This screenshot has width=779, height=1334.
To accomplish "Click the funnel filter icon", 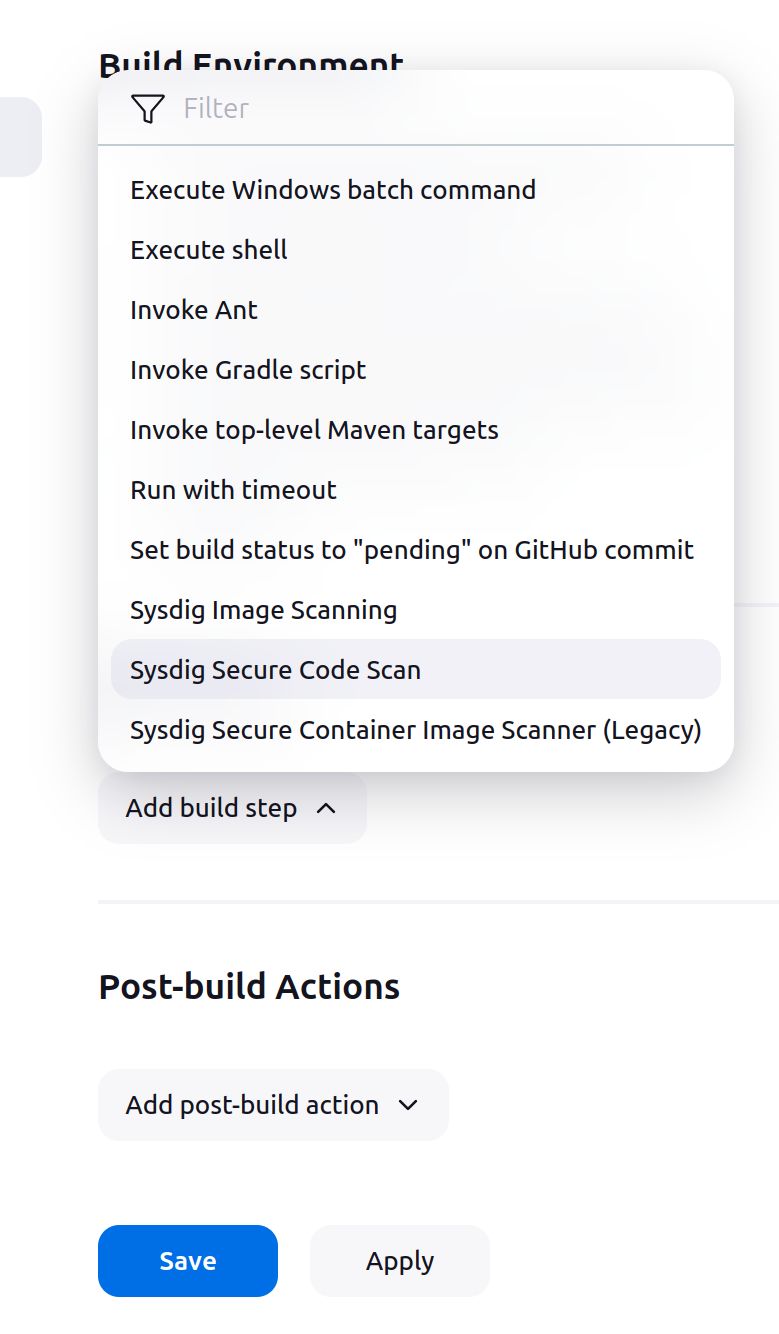I will click(147, 108).
